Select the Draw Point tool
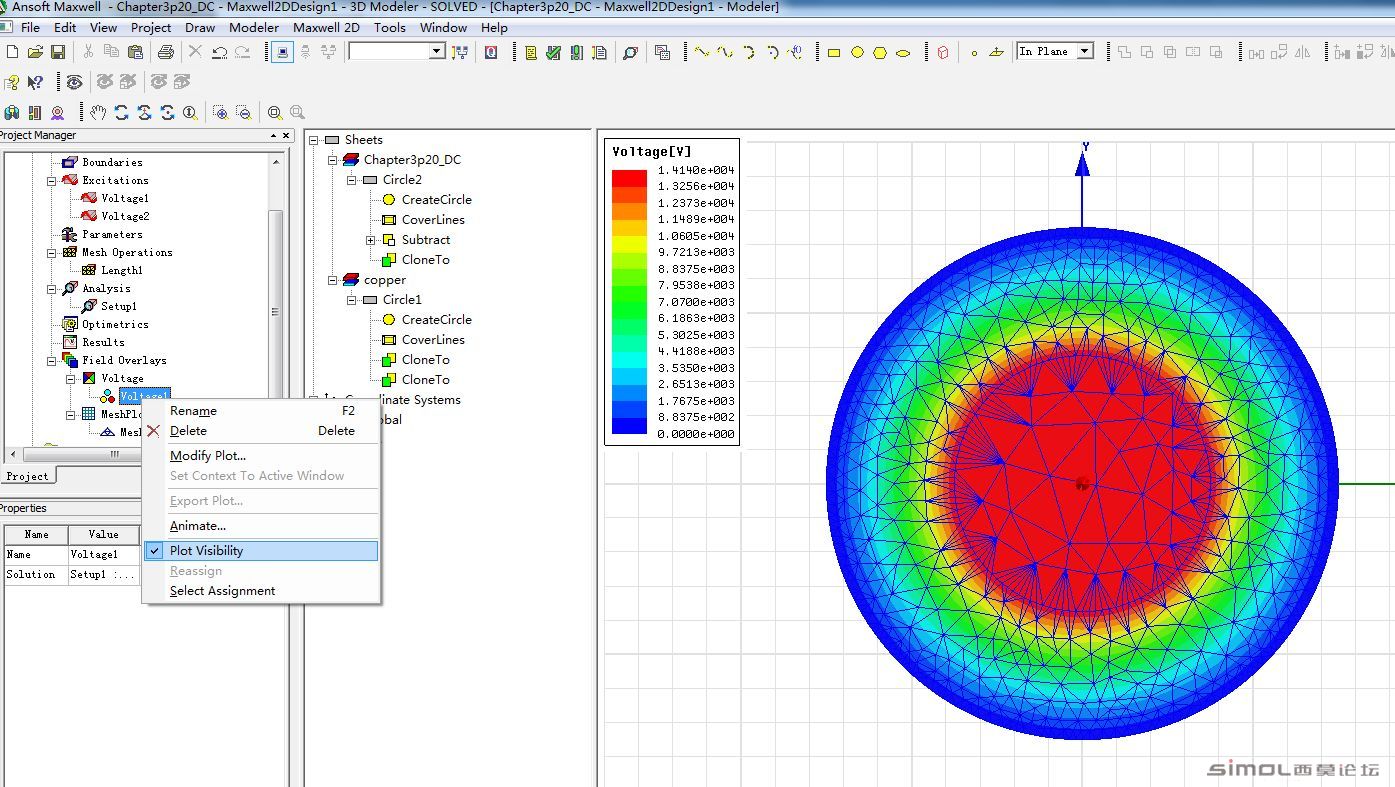 click(x=974, y=52)
